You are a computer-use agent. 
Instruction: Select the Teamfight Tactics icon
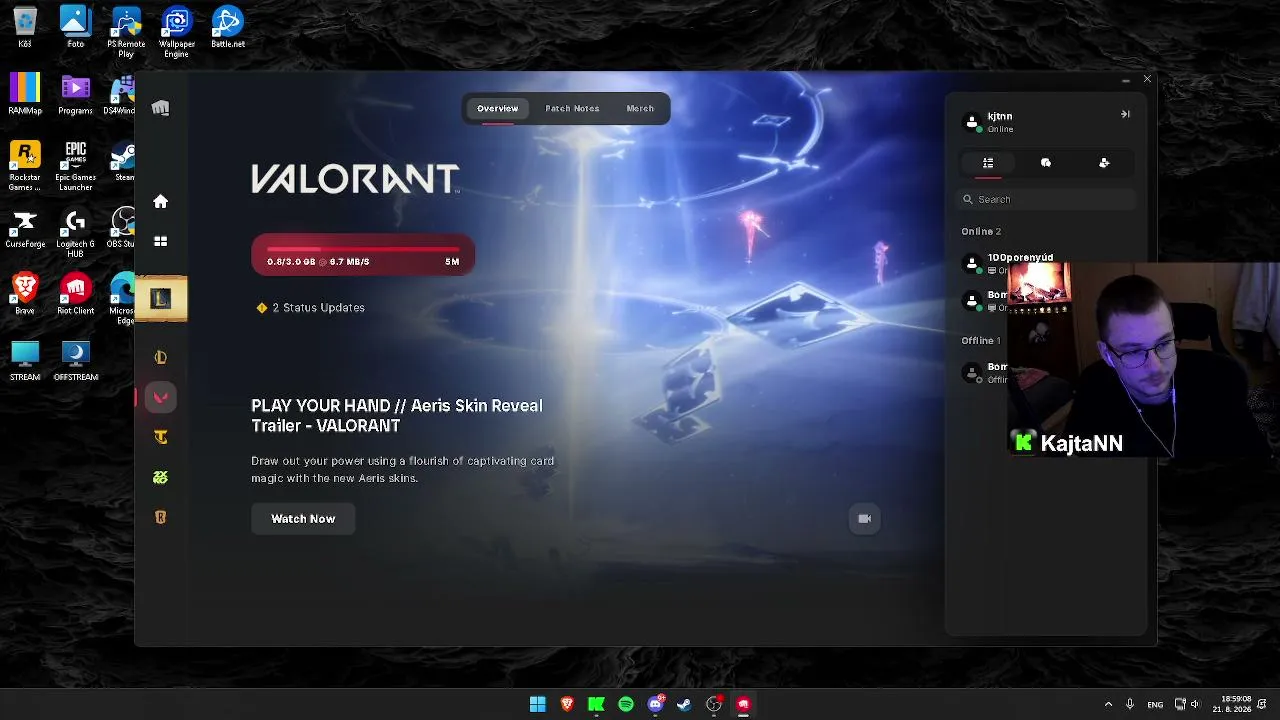[x=160, y=437]
